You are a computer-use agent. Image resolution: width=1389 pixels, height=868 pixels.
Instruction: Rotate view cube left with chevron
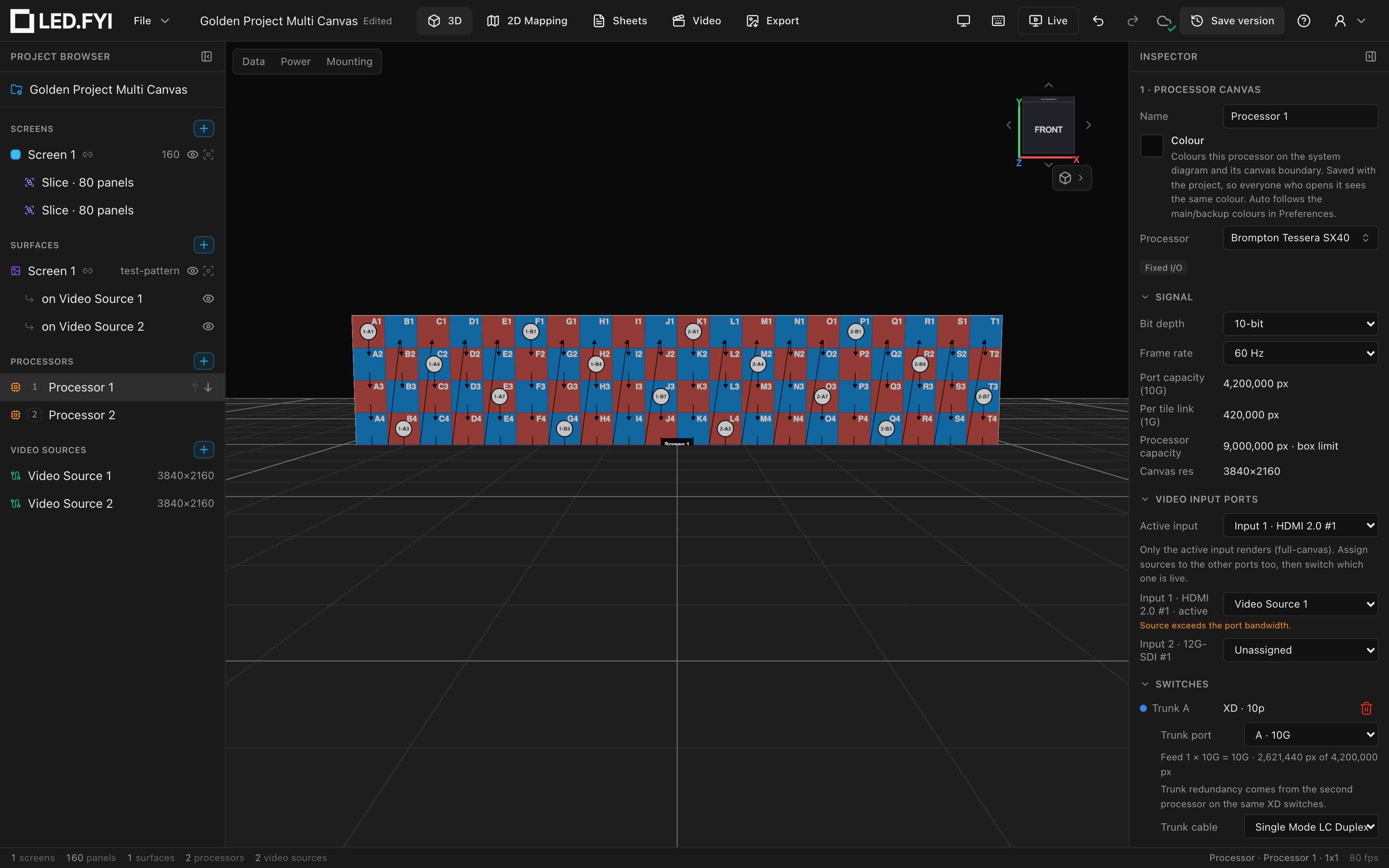[1008, 125]
